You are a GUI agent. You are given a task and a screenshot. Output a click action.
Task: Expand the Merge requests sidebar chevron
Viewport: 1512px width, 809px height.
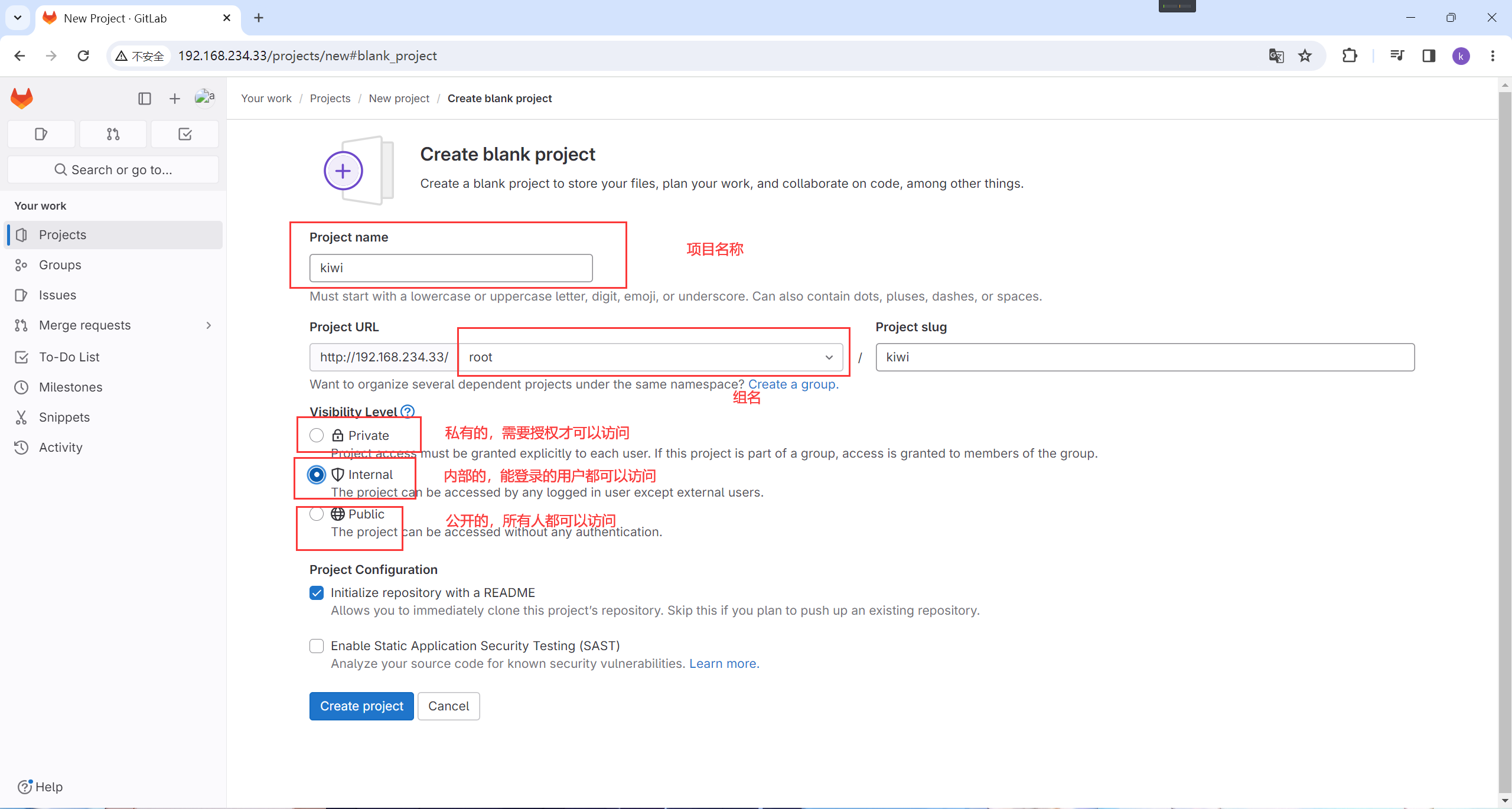coord(208,325)
